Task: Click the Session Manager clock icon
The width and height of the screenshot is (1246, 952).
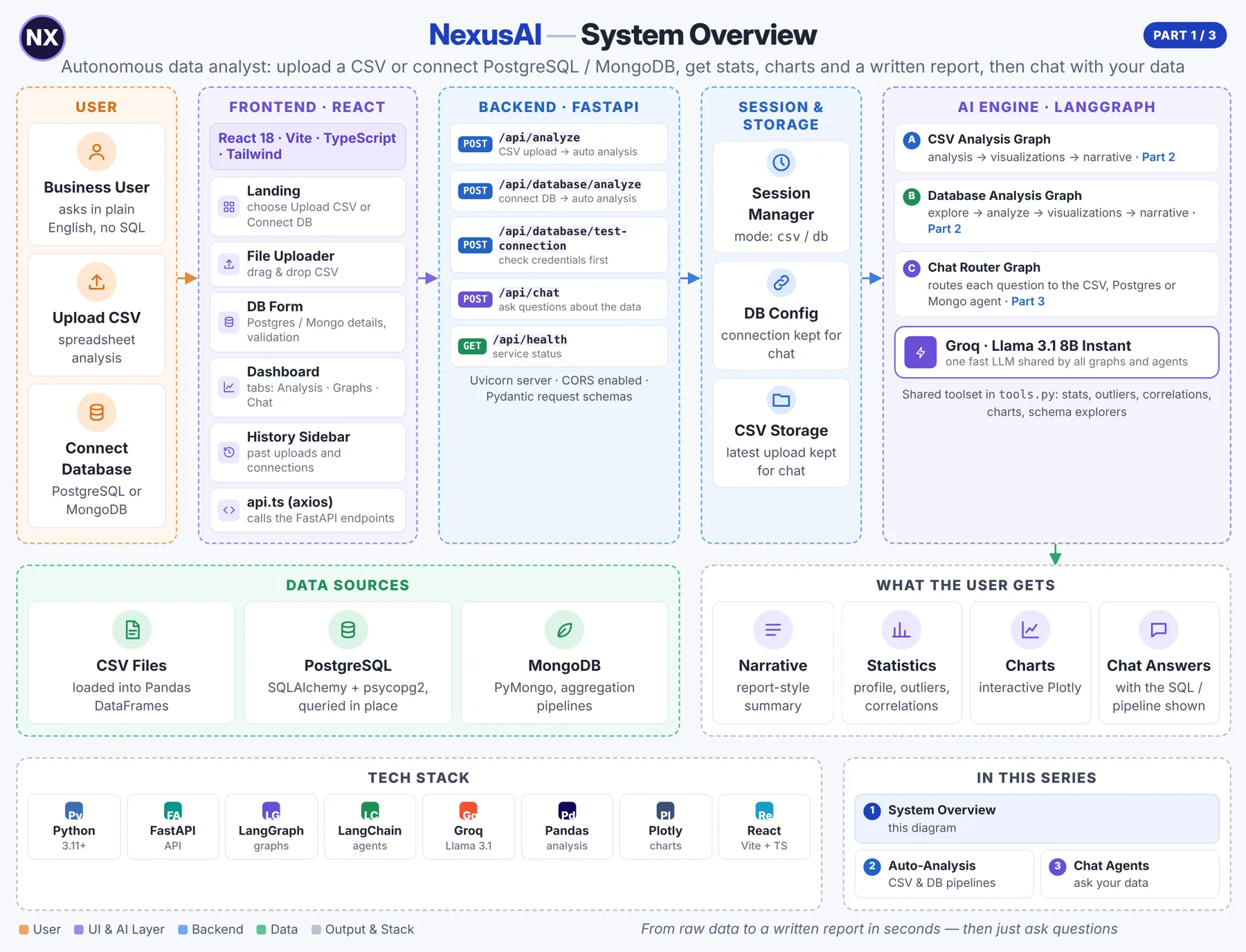Action: point(782,163)
